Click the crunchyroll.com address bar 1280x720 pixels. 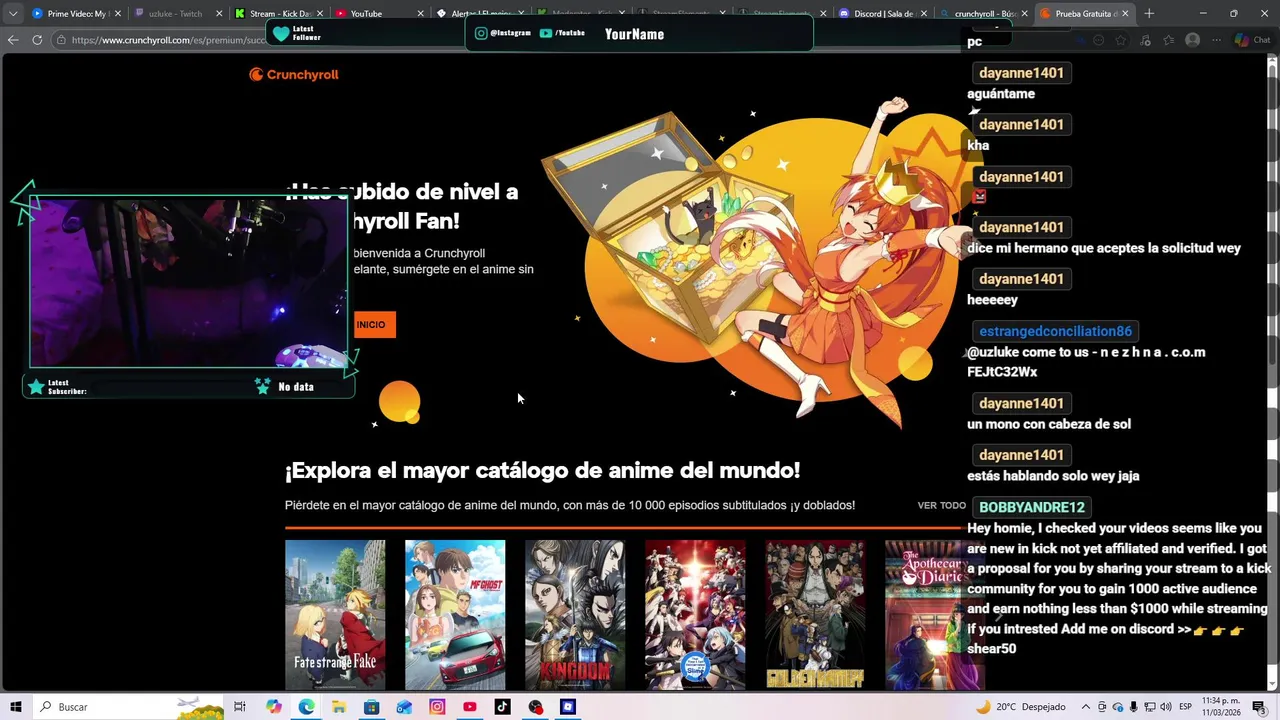point(170,40)
